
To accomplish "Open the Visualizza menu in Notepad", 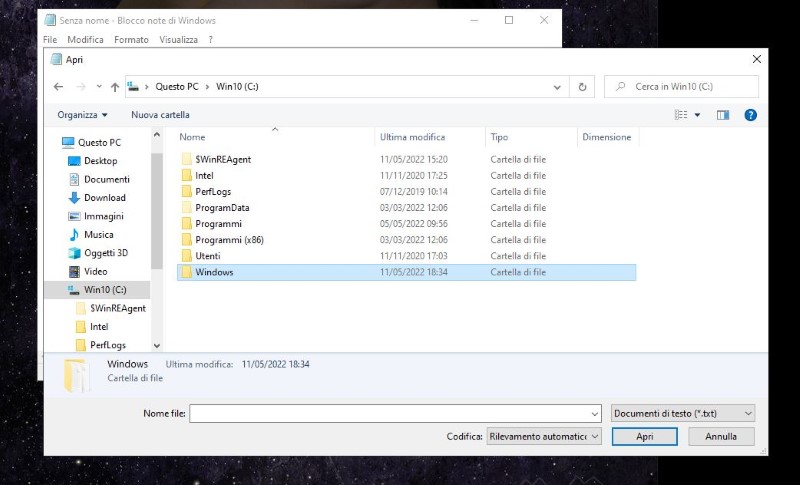I will (178, 40).
